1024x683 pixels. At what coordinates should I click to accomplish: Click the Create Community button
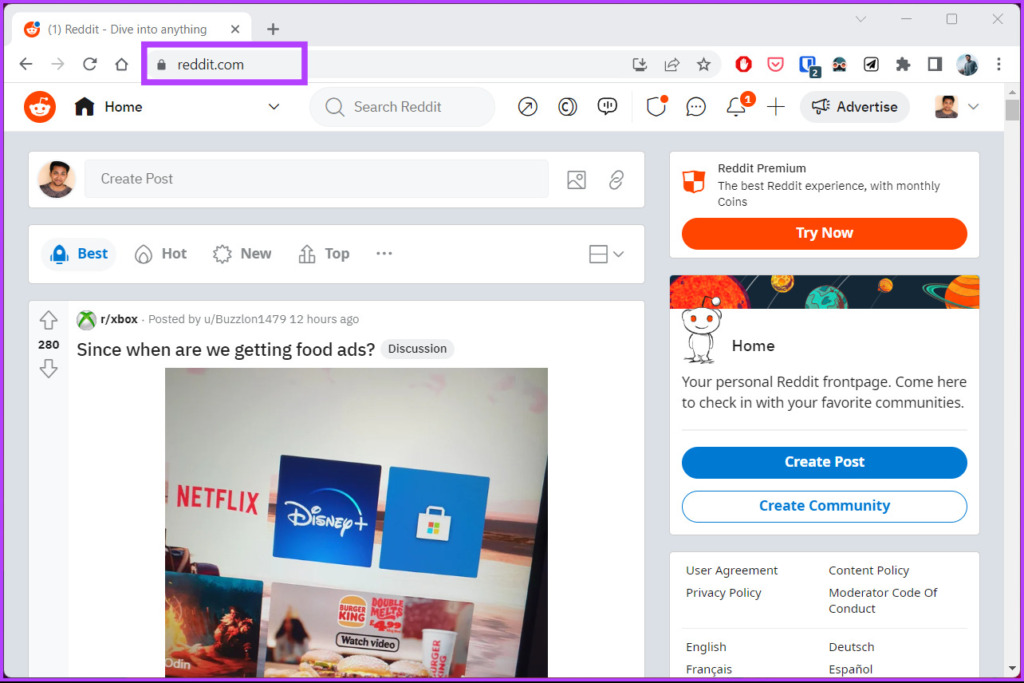(x=824, y=506)
